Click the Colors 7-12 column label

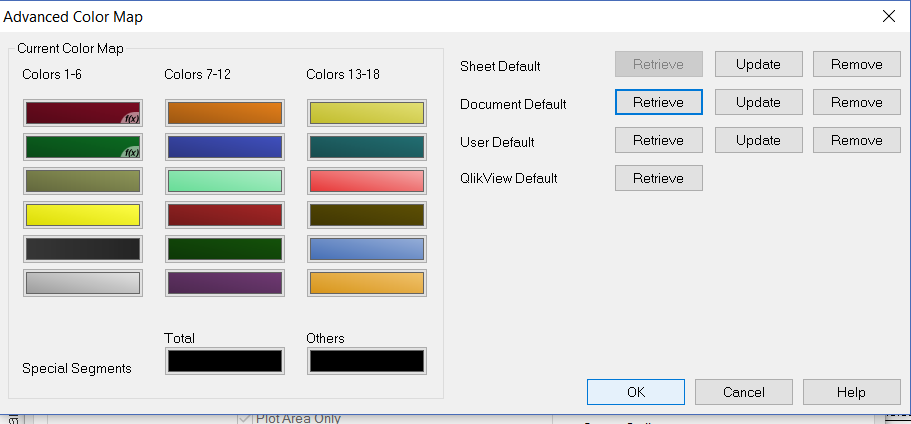point(198,74)
